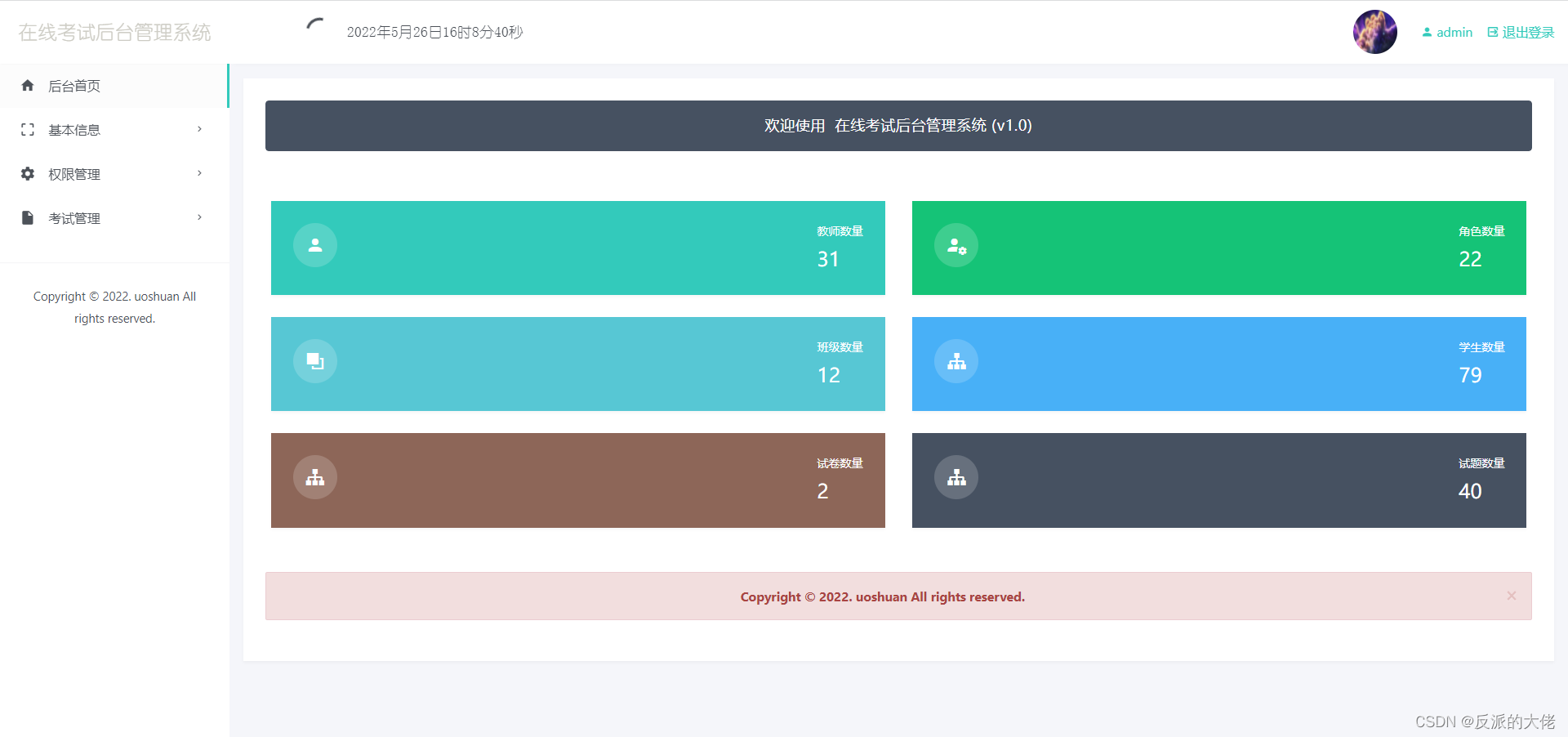Click the user avatar picture
1568x737 pixels.
pos(1375,32)
